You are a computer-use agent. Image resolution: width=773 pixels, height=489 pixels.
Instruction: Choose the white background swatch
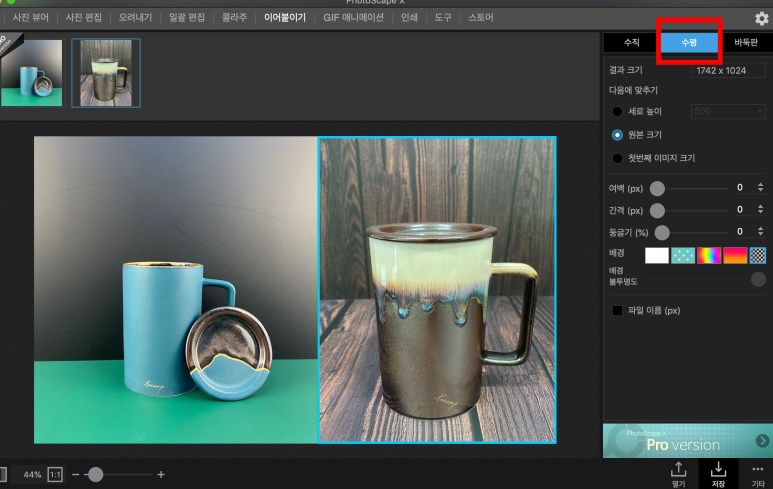tap(657, 255)
